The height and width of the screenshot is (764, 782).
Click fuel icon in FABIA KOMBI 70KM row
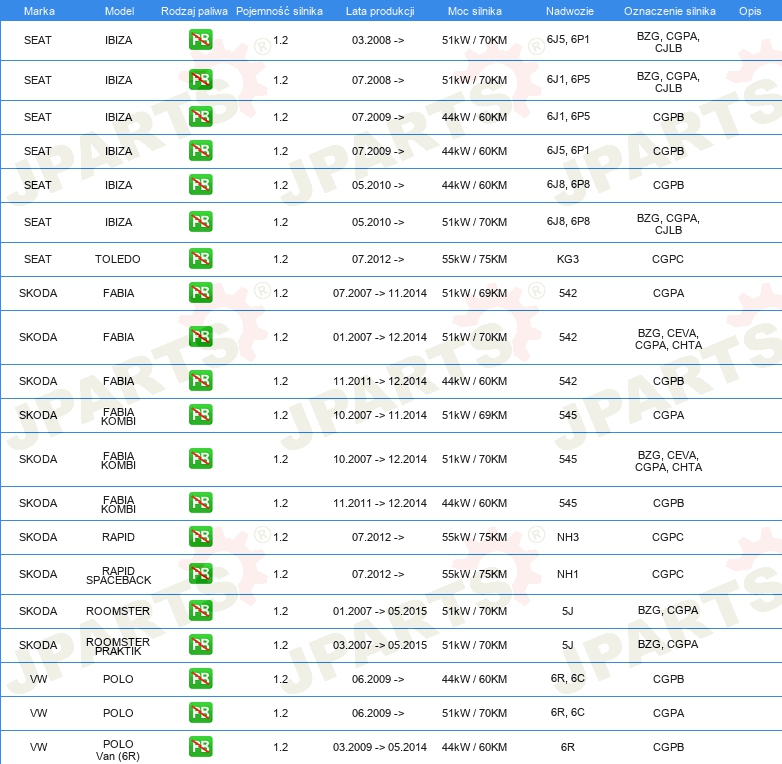200,459
